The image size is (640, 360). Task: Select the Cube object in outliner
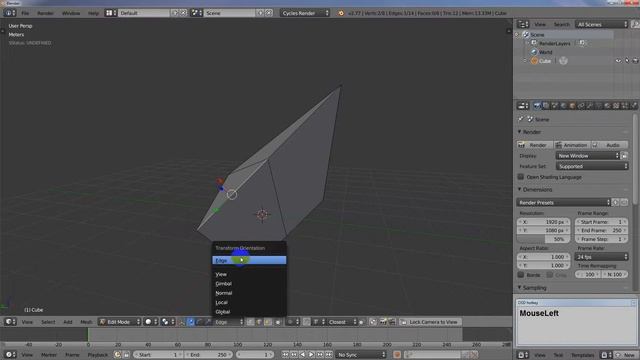pos(545,61)
